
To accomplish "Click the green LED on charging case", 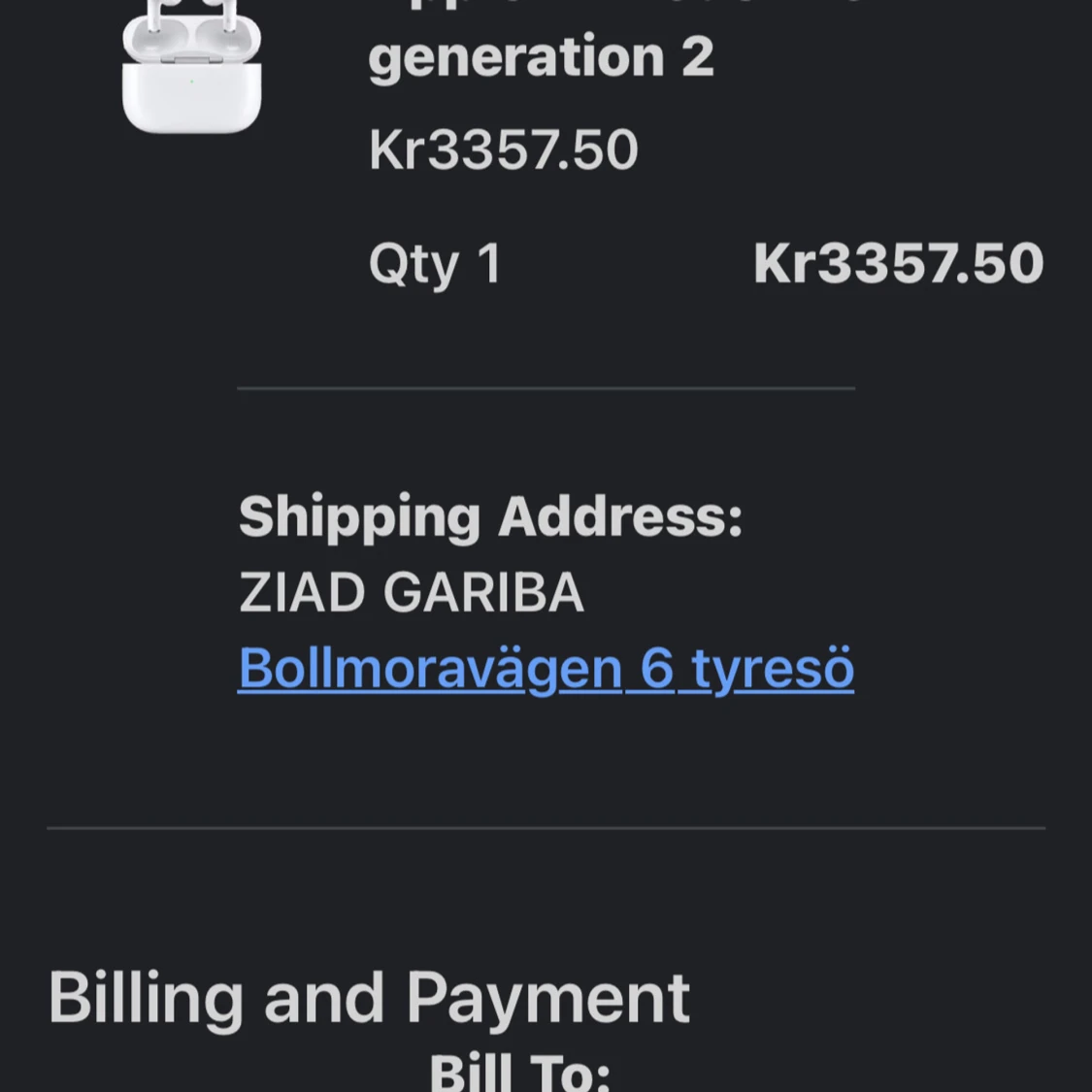I will (x=191, y=82).
